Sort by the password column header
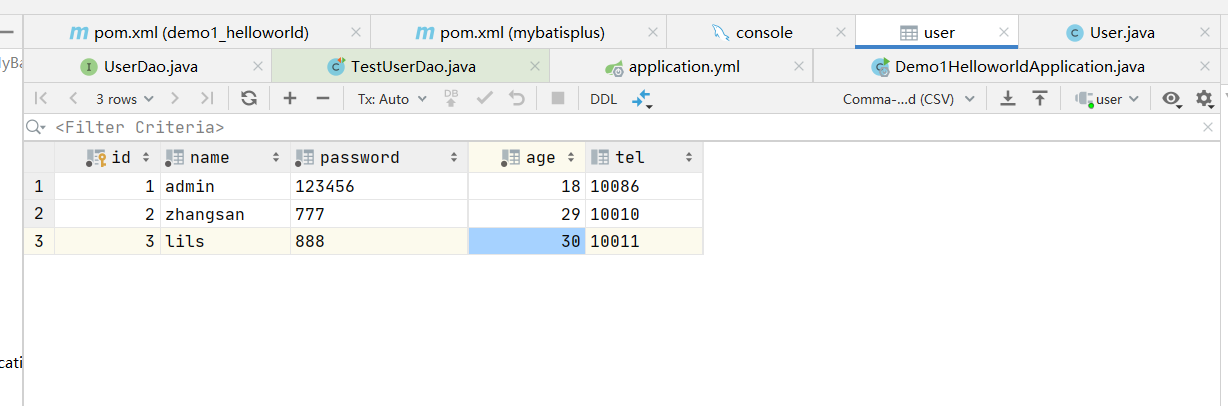This screenshot has height=406, width=1228. coord(360,157)
